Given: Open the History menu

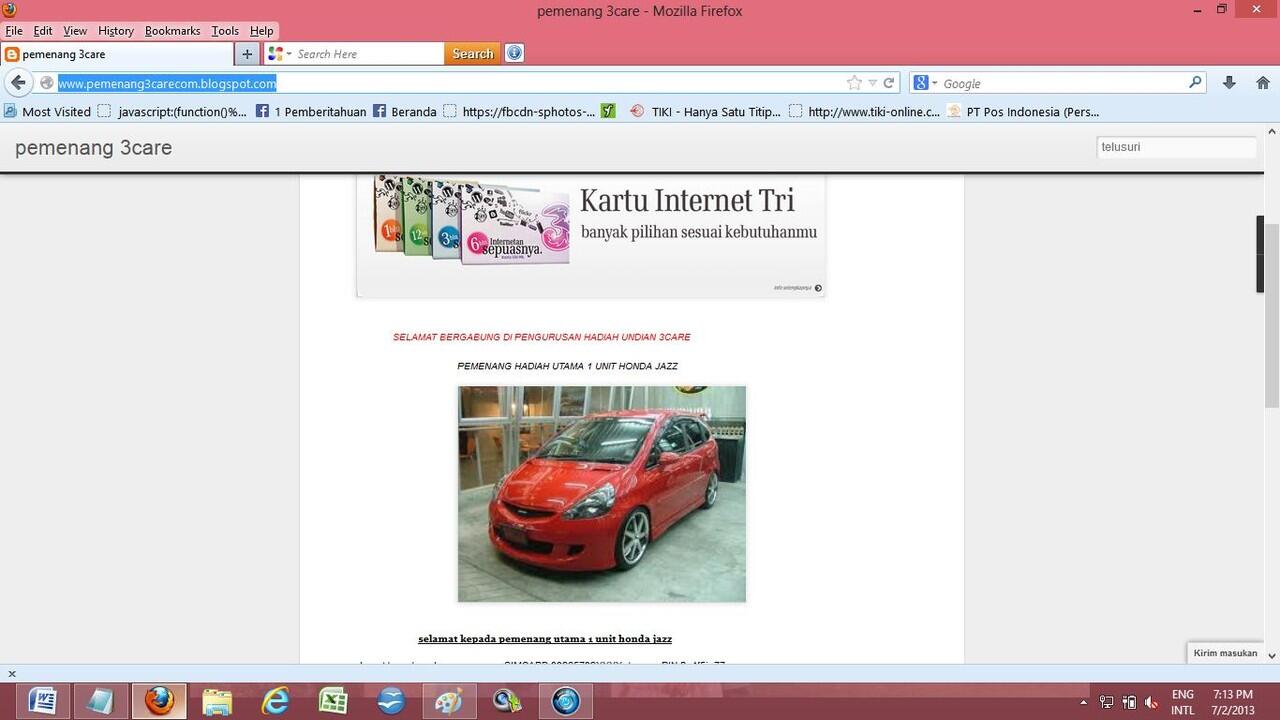Looking at the screenshot, I should tap(116, 31).
